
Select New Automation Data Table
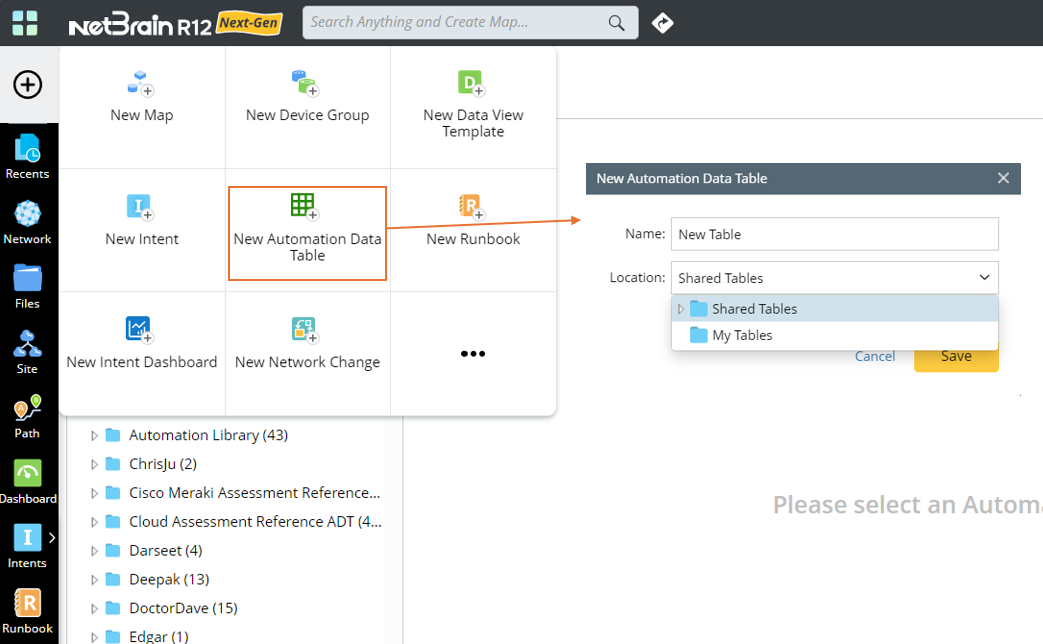click(307, 232)
